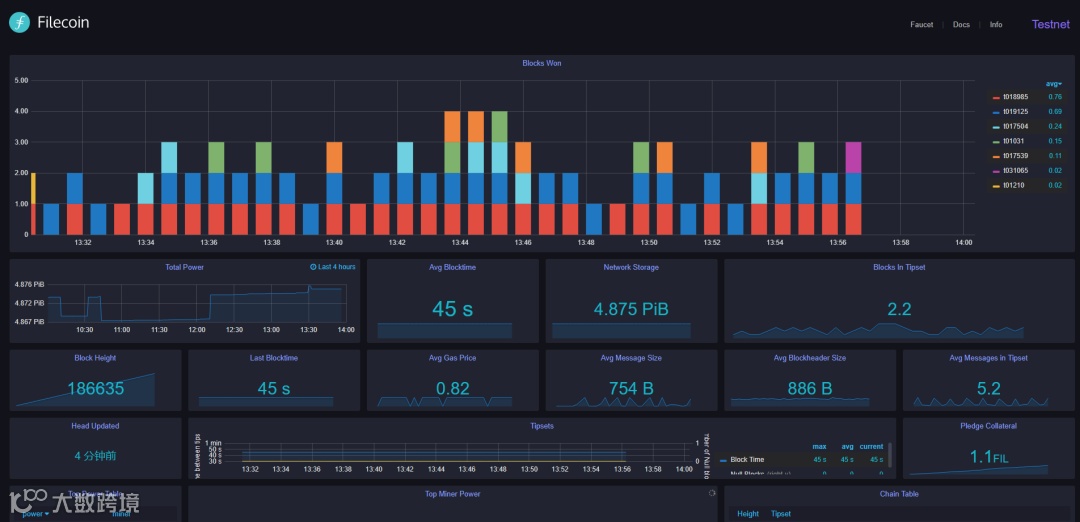The width and height of the screenshot is (1080, 522).
Task: Open the Avg Blocktime panel title menu
Action: click(x=453, y=267)
